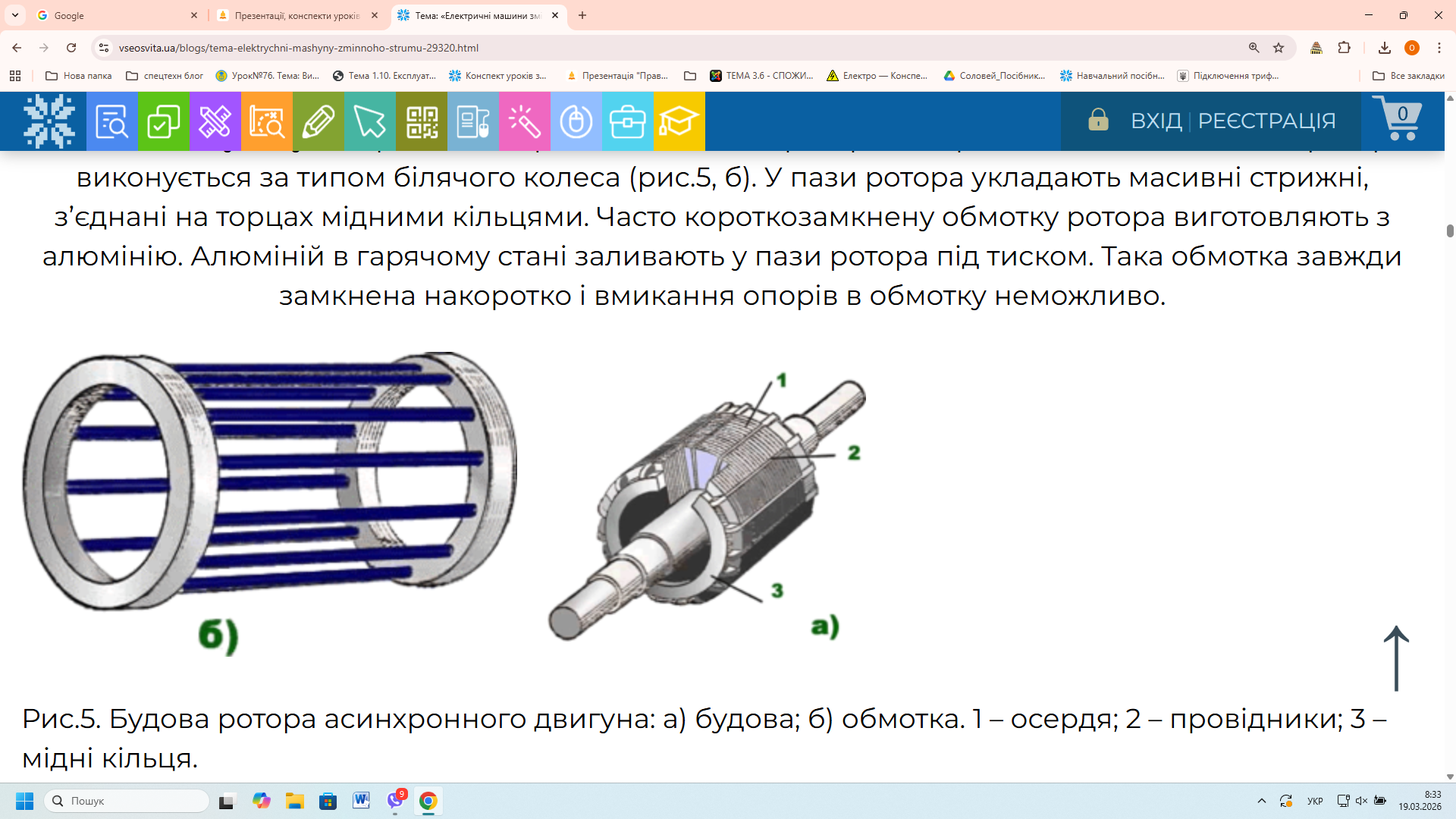This screenshot has width=1456, height=819.
Task: Open the Все закладки bookmarks folder
Action: [x=1408, y=76]
